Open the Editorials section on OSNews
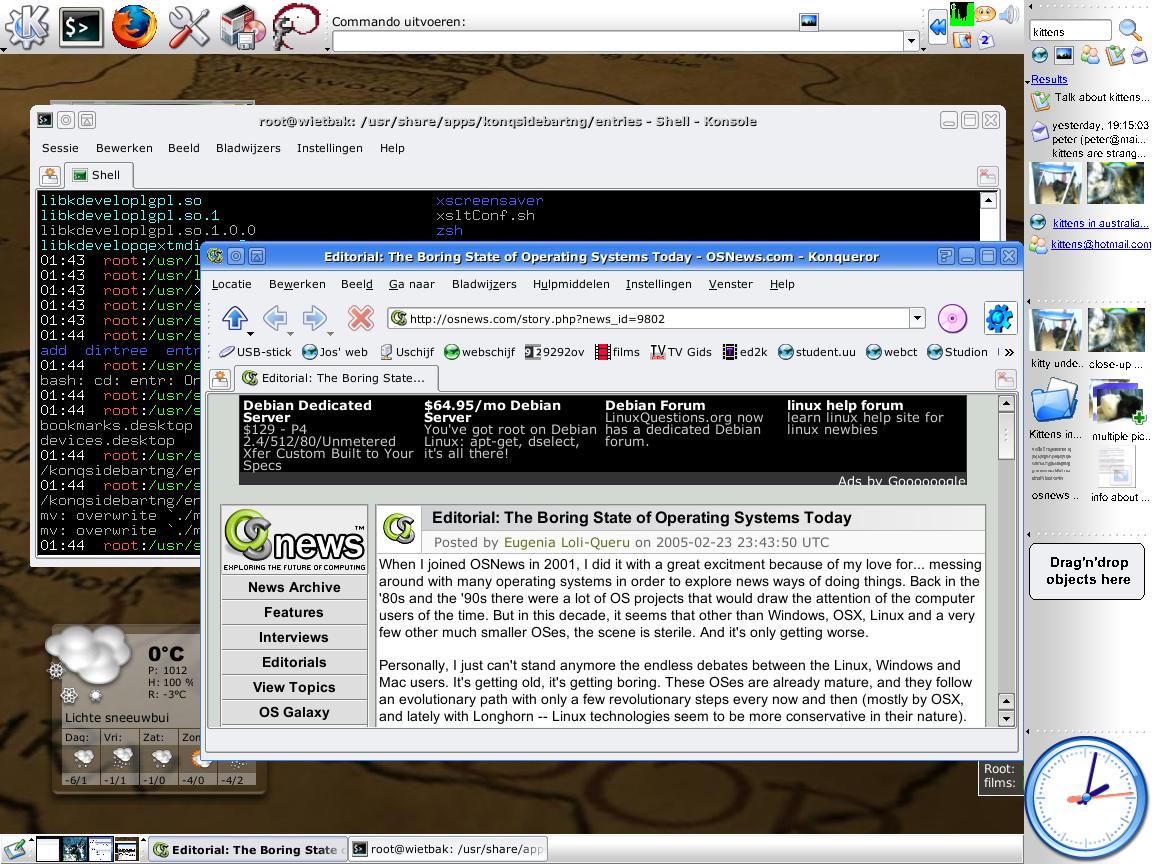The image size is (1152, 864). pyautogui.click(x=294, y=663)
